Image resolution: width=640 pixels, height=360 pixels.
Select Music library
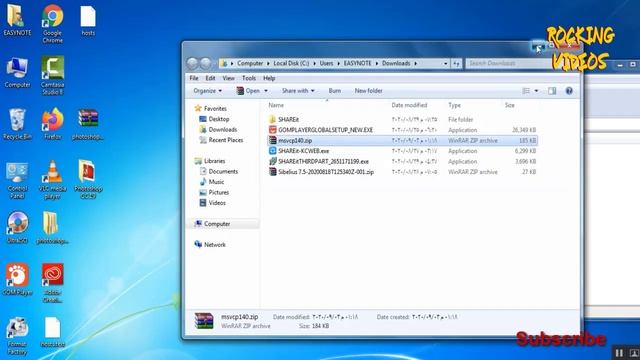pos(211,182)
